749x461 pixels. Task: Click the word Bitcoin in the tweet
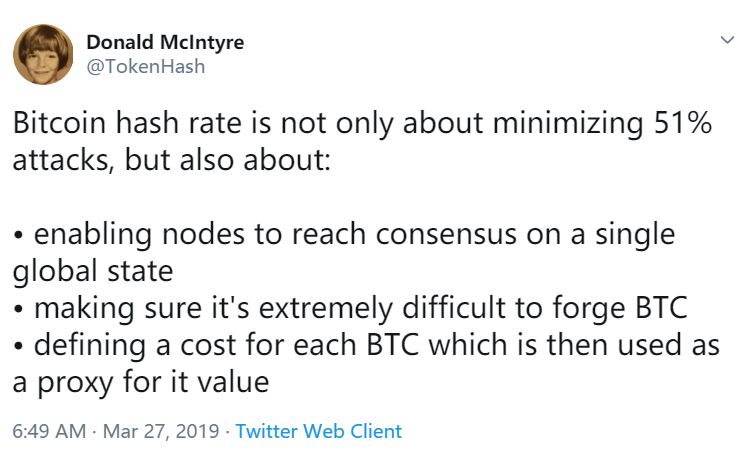59,123
